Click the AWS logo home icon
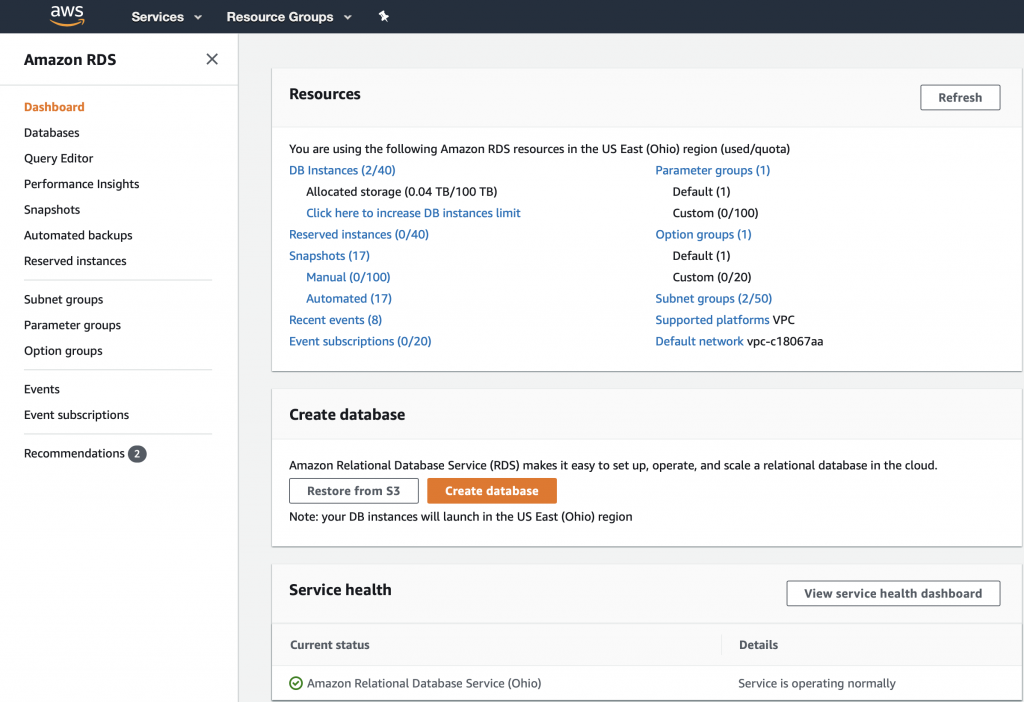The height and width of the screenshot is (702, 1024). point(67,16)
